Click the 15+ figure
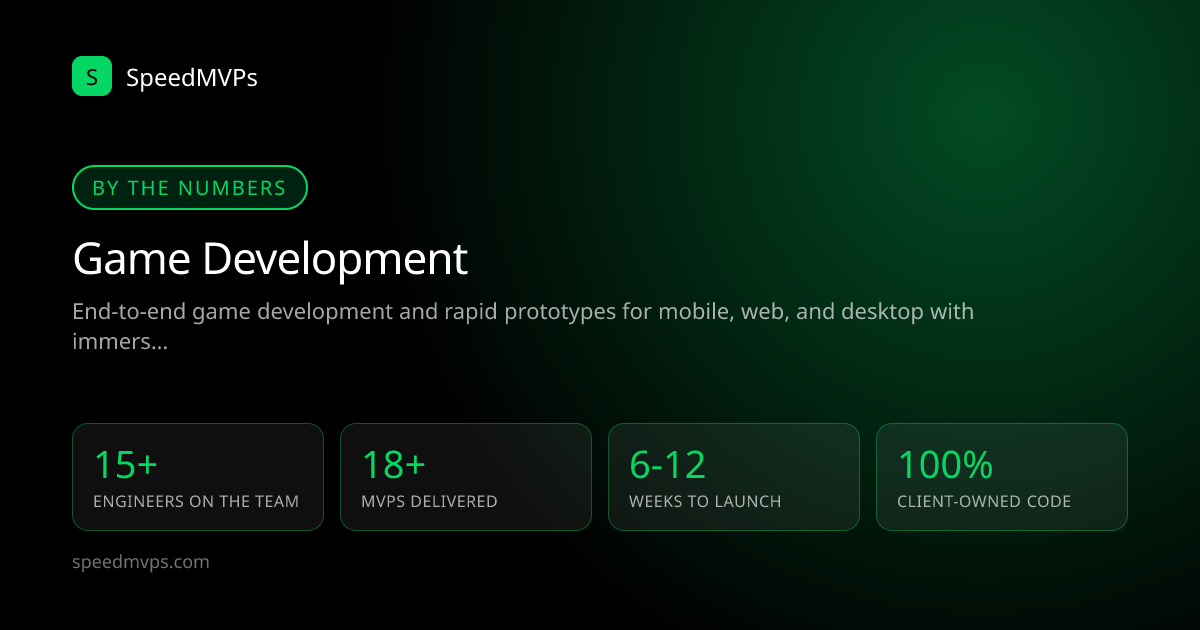The height and width of the screenshot is (630, 1200). pyautogui.click(x=126, y=465)
